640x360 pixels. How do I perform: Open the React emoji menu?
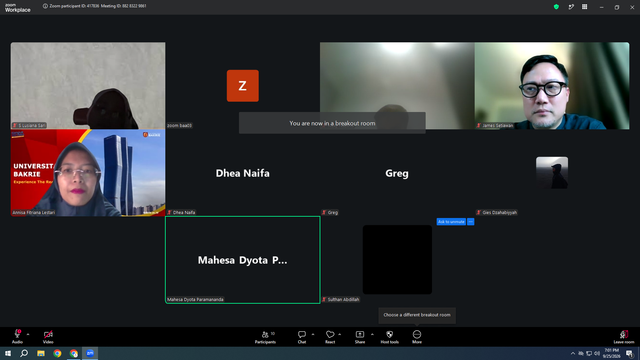[x=330, y=336]
